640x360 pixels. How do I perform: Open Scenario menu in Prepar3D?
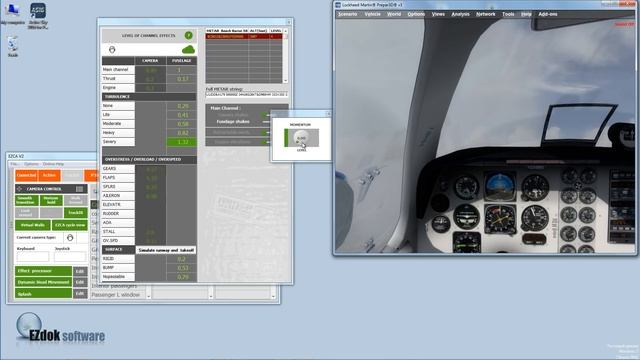(347, 14)
